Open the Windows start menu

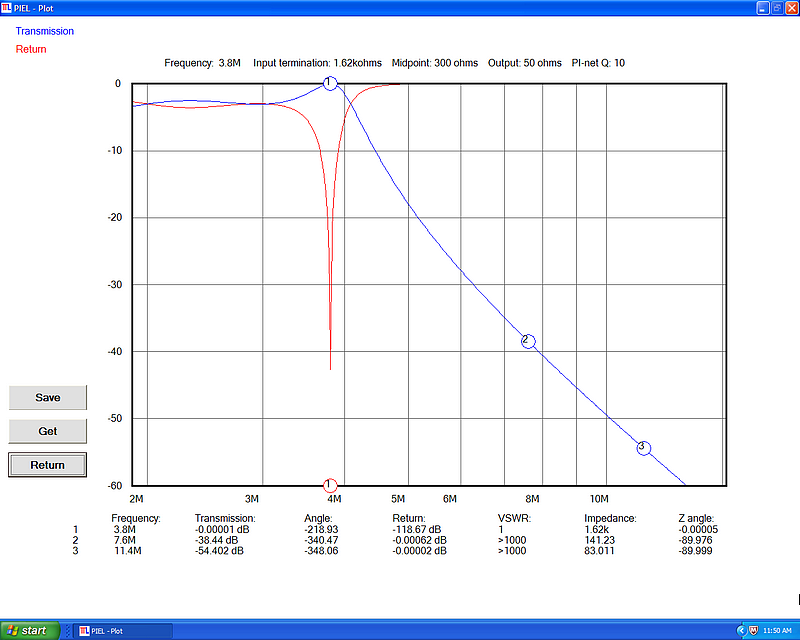click(30, 631)
